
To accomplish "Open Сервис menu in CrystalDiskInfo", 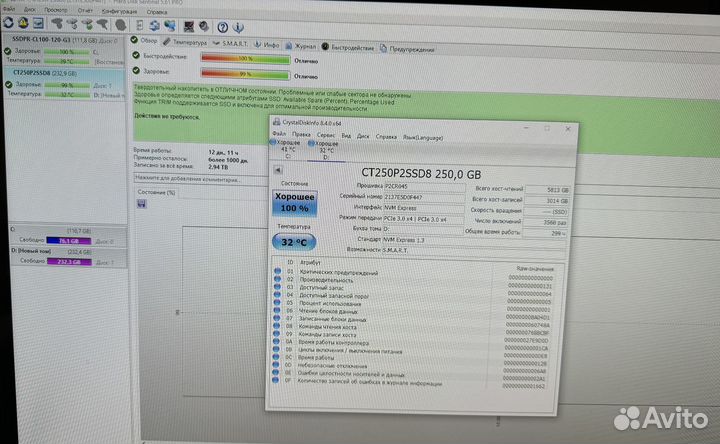I will 326,135.
